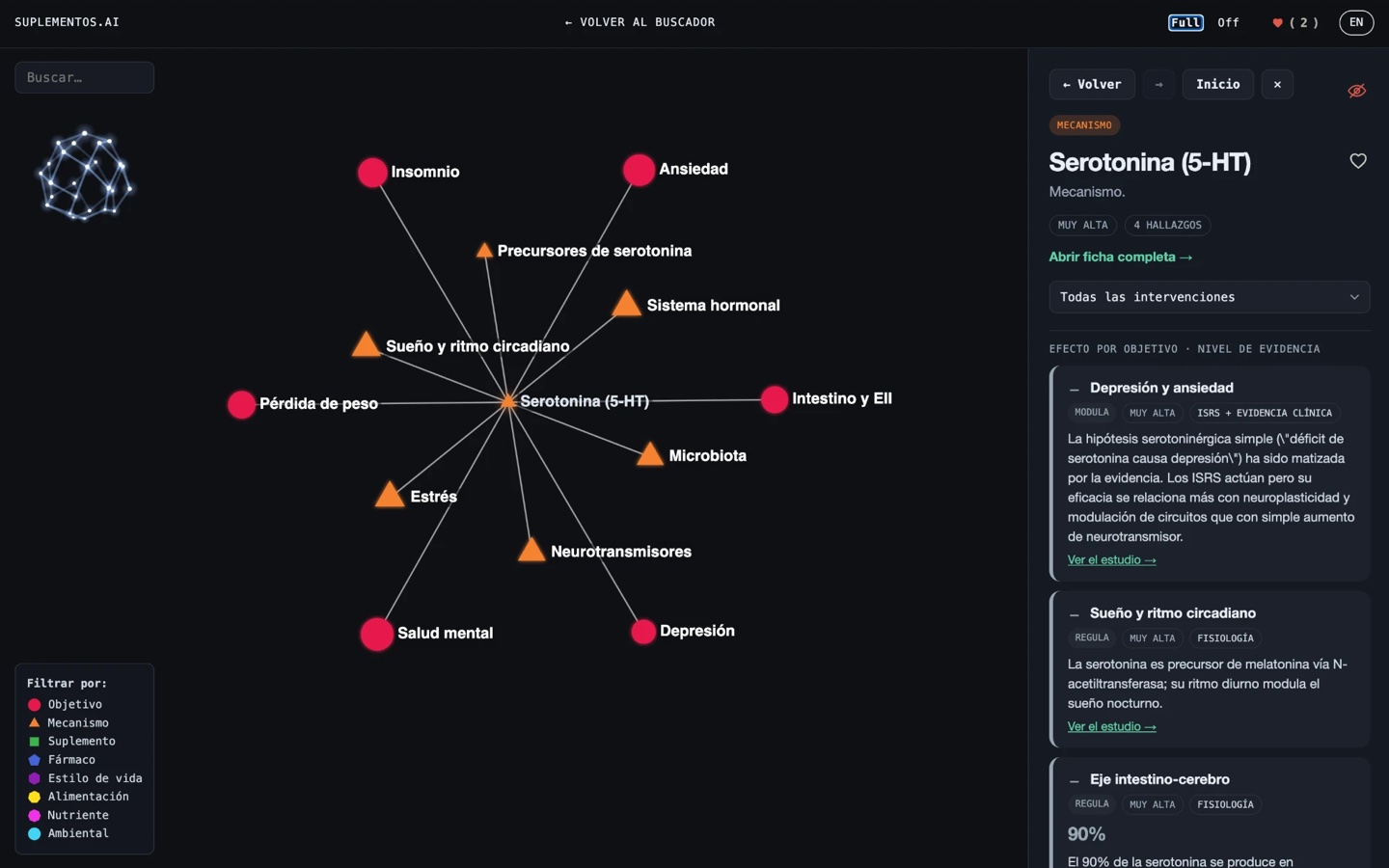
Task: Open Ver el estudio under Sueño y ritmo circadiano
Action: 1111,727
